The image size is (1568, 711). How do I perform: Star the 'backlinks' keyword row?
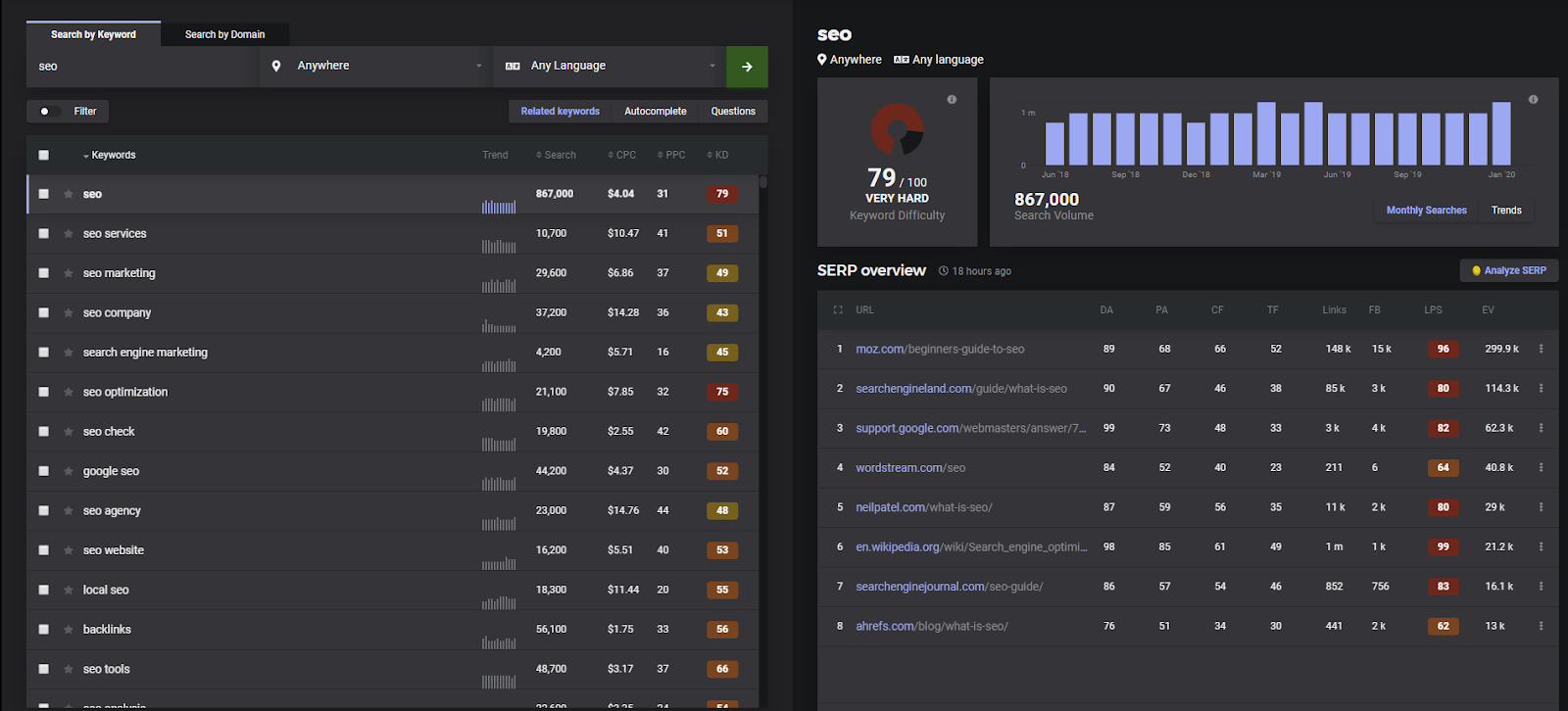coord(69,630)
